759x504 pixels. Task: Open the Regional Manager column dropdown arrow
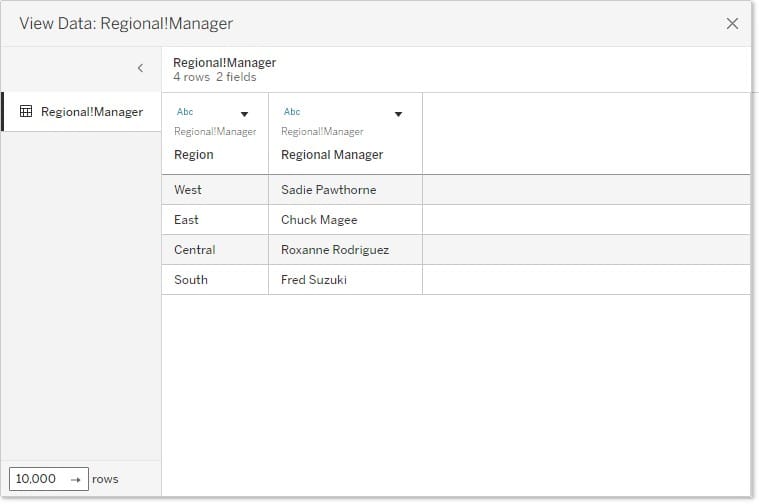pos(398,114)
